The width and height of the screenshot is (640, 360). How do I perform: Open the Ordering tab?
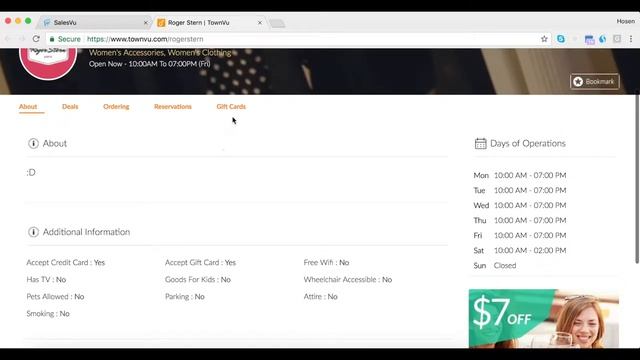click(x=116, y=107)
